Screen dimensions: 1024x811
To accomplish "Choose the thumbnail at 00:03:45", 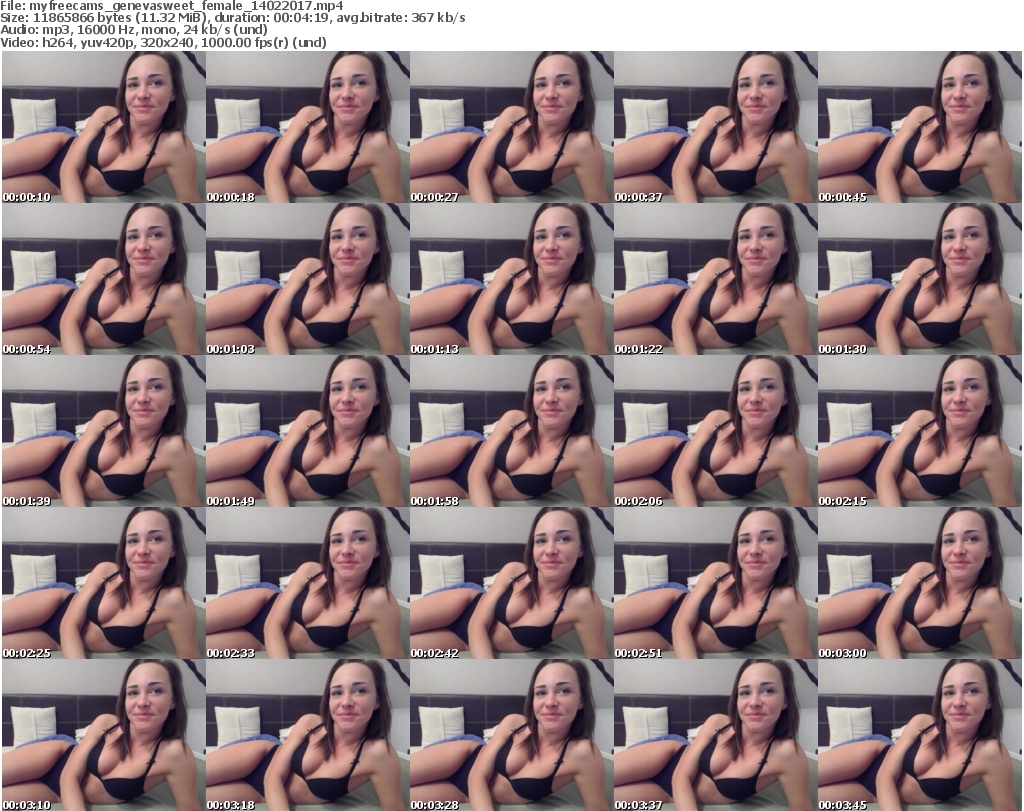I will [920, 735].
